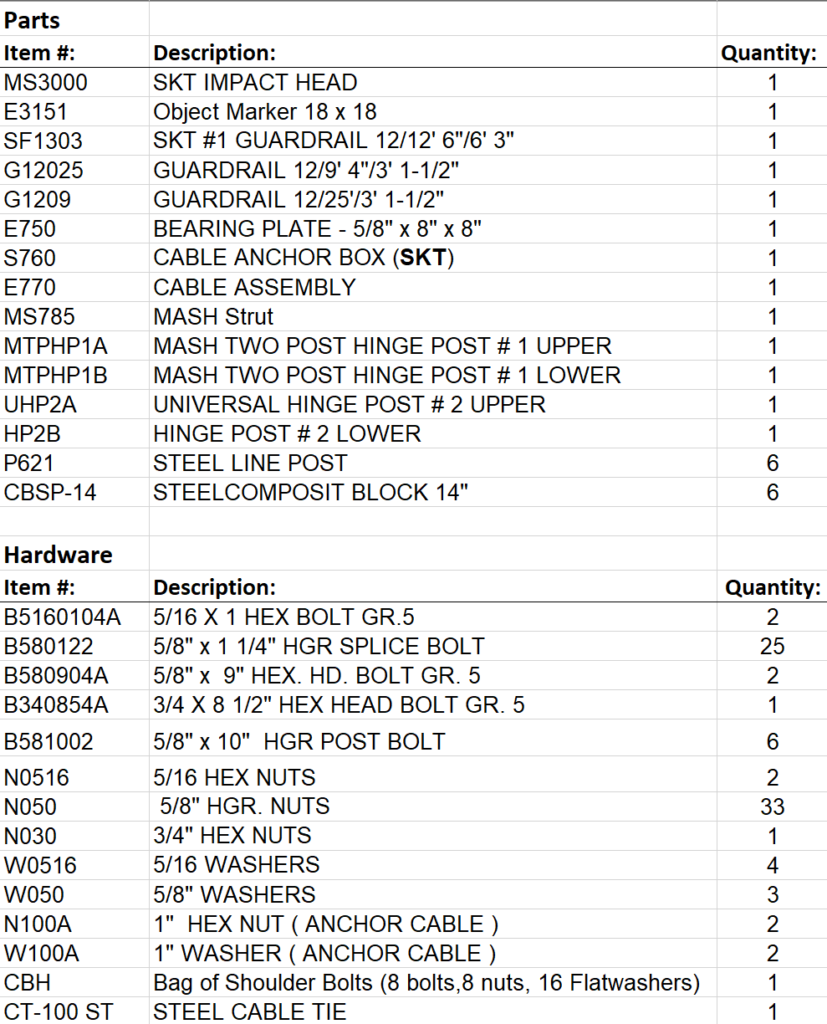Select item number cell G12025

coord(38,170)
